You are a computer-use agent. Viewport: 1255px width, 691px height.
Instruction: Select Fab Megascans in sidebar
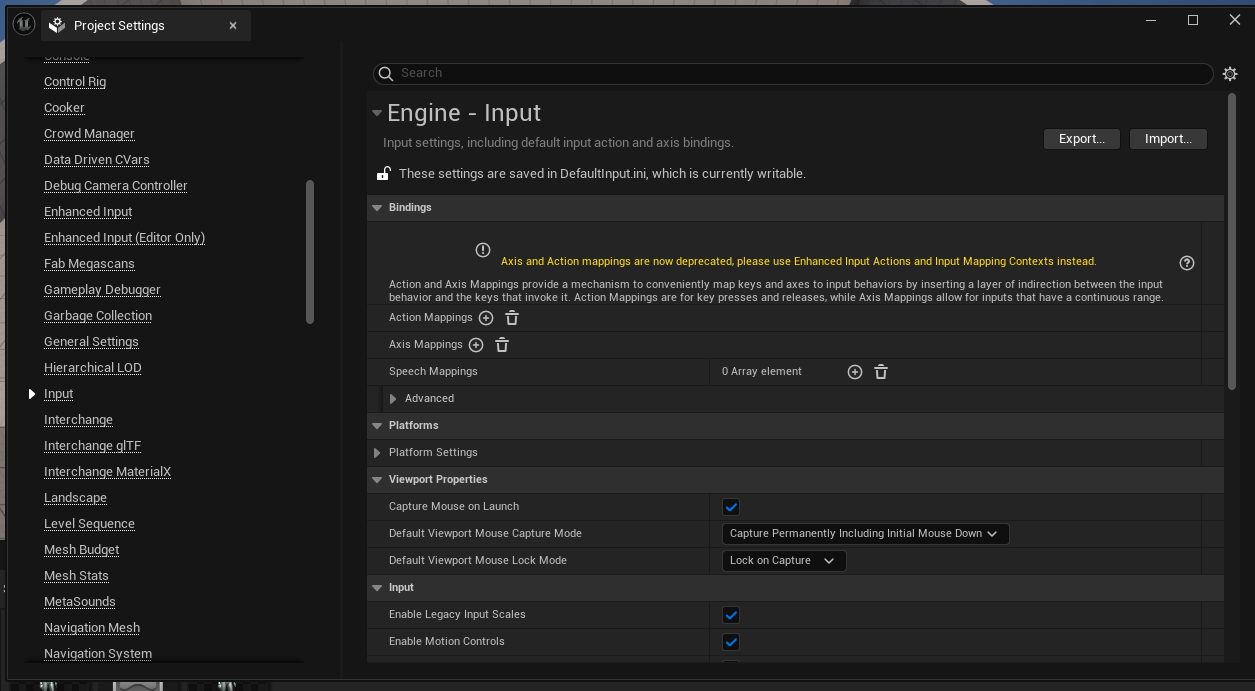(x=89, y=264)
